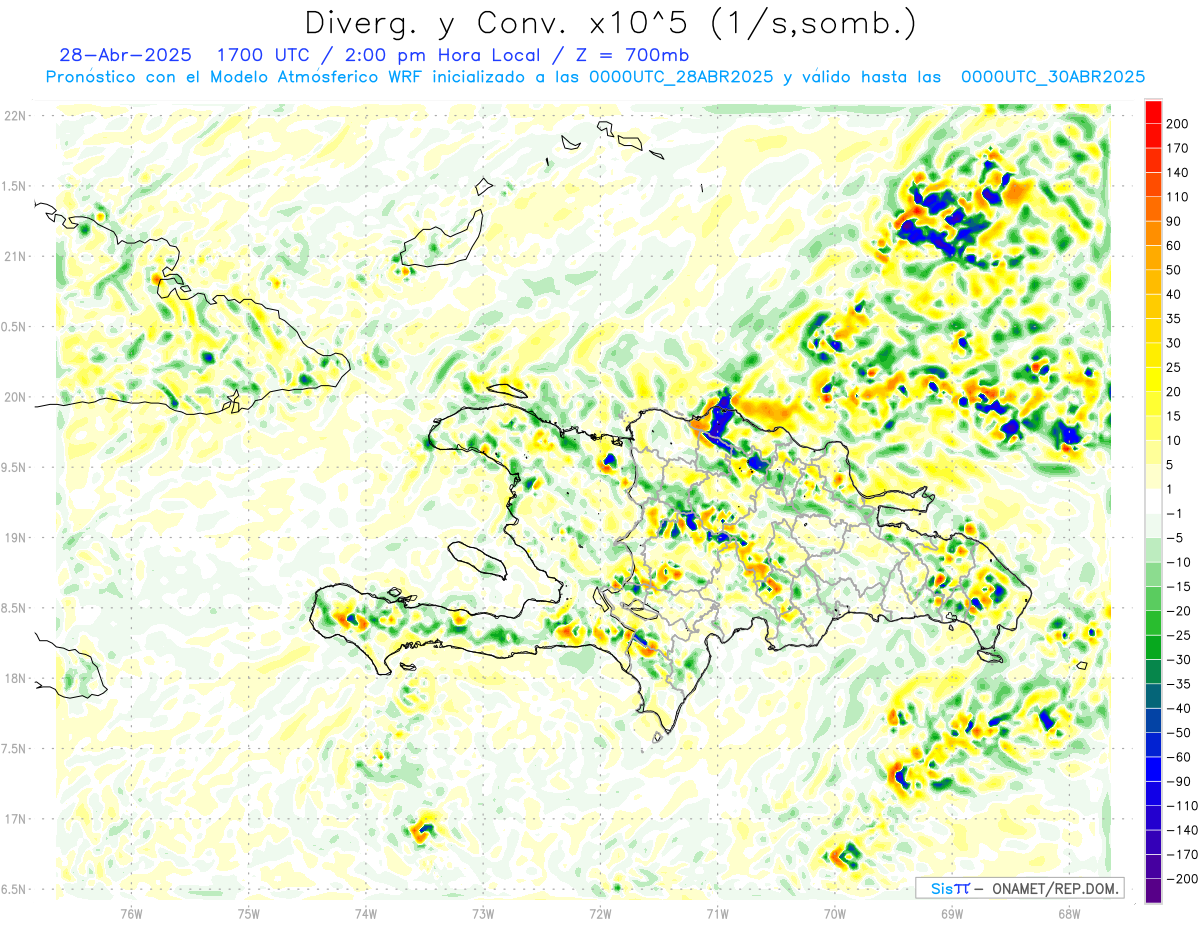Click the '-110' colorbar label
The image size is (1200, 927).
click(1181, 805)
